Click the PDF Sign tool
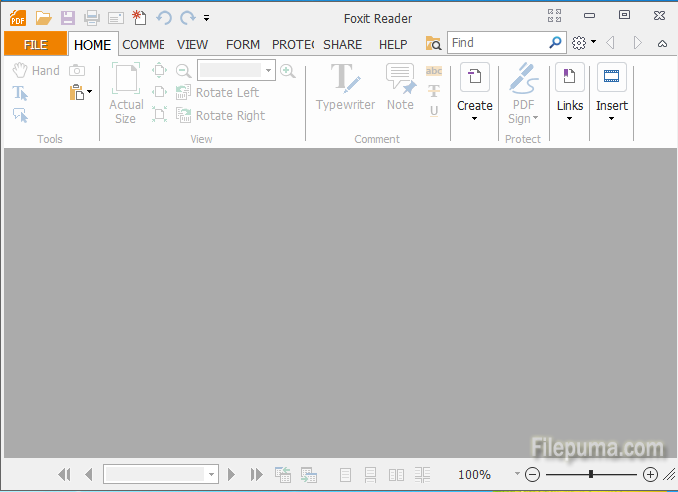This screenshot has height=492, width=678. (x=523, y=93)
